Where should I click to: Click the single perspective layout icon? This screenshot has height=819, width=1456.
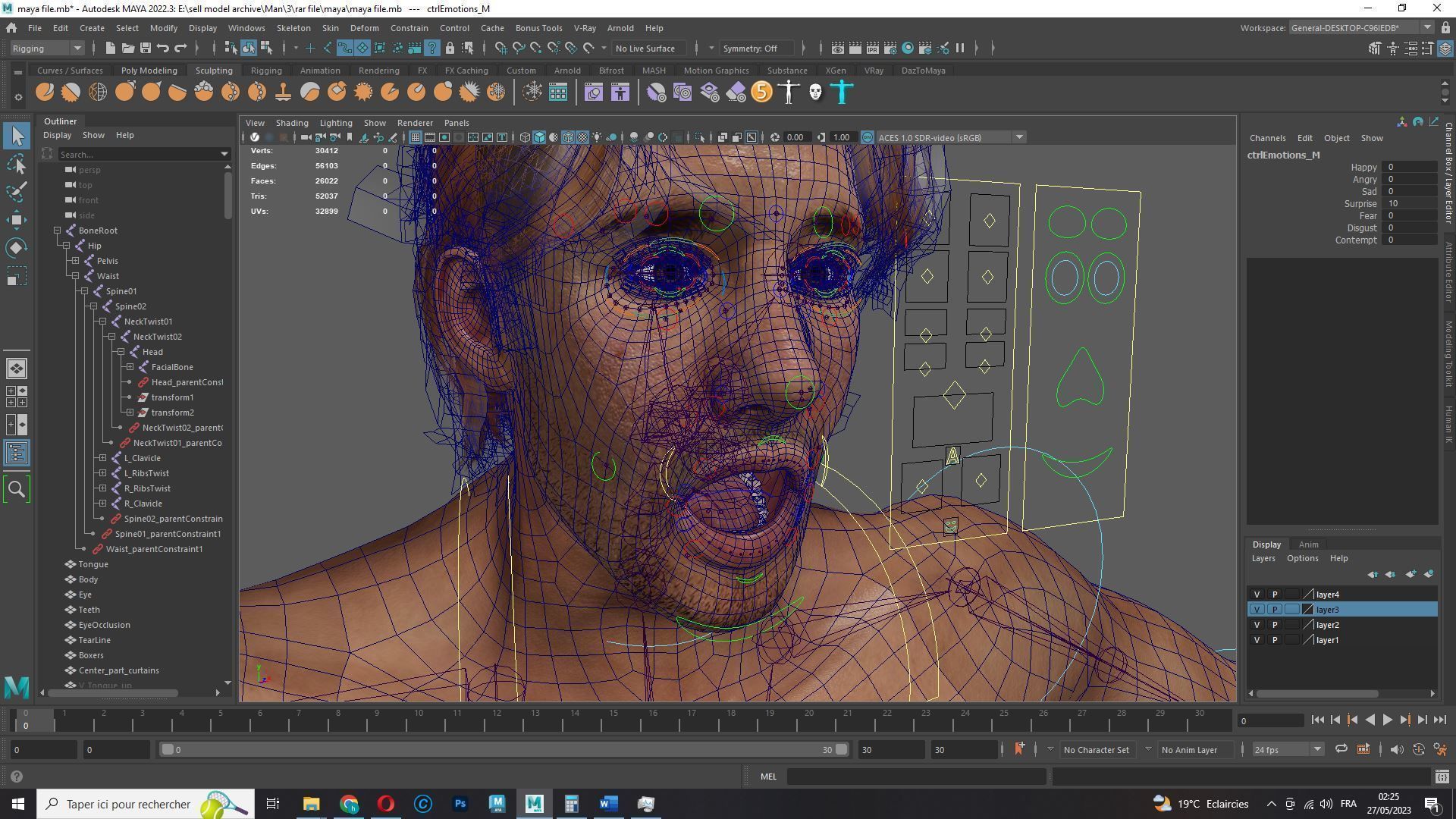17,369
